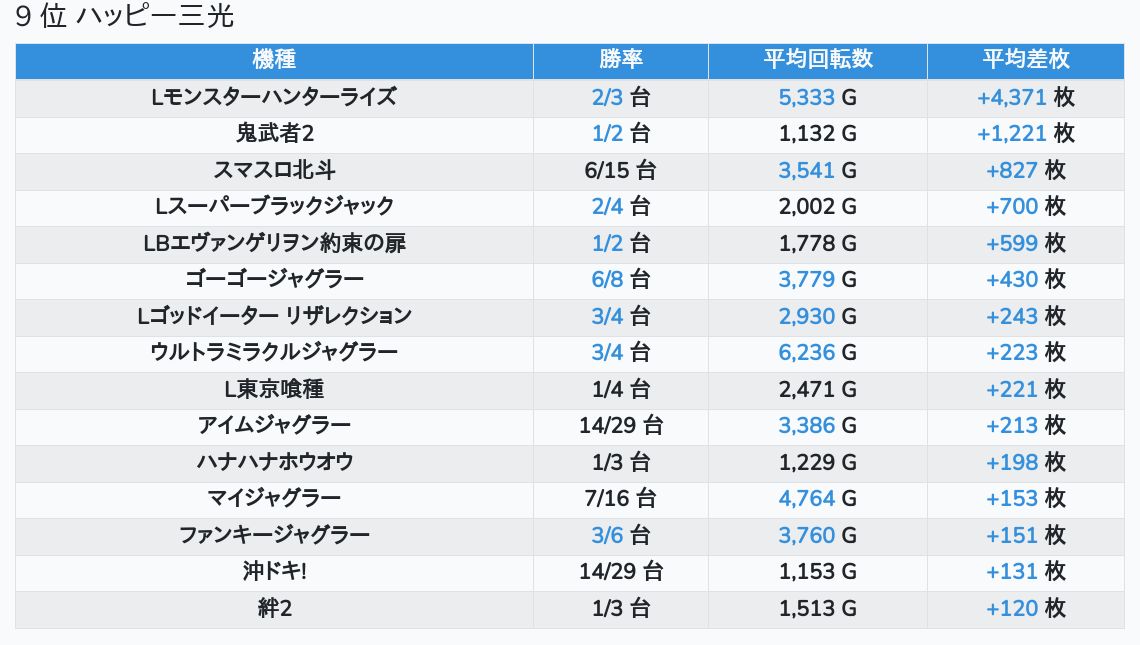Click the 機種 column header
This screenshot has width=1140, height=645.
tap(274, 59)
